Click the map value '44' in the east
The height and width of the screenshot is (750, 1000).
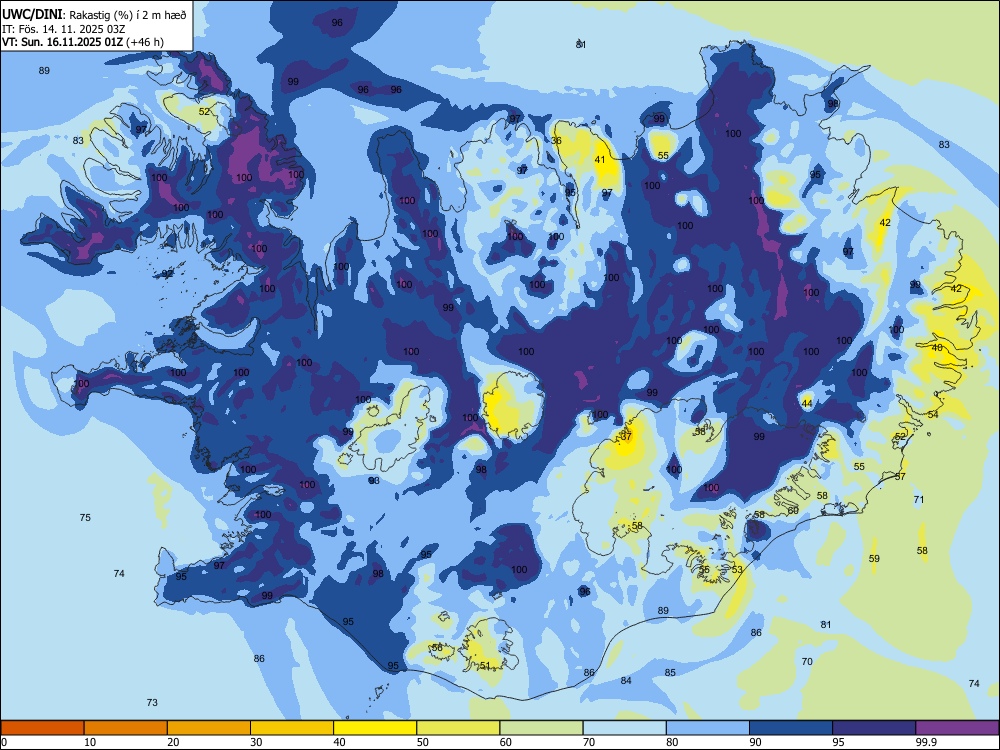[x=807, y=403]
